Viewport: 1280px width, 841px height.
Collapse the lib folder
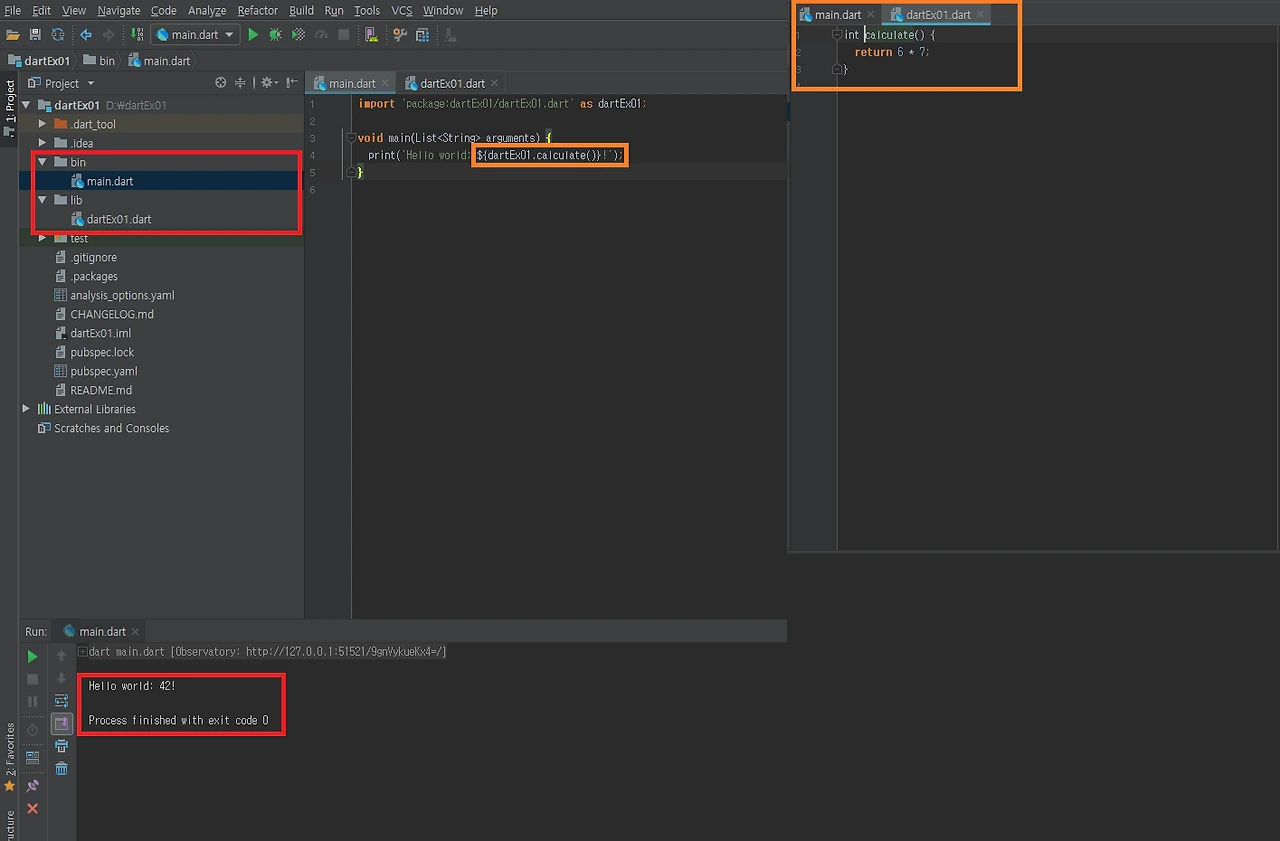click(42, 200)
